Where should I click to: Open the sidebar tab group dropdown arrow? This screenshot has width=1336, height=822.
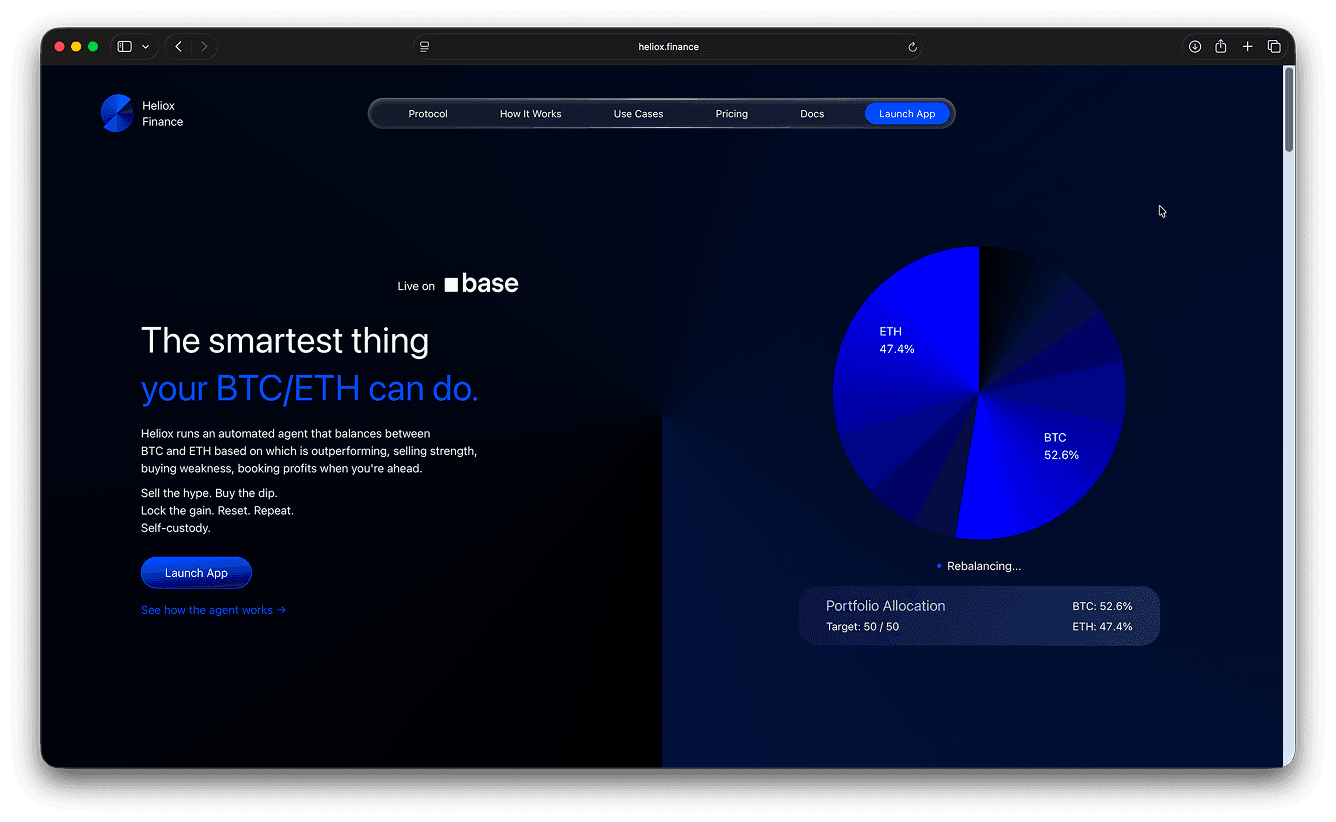coord(146,47)
